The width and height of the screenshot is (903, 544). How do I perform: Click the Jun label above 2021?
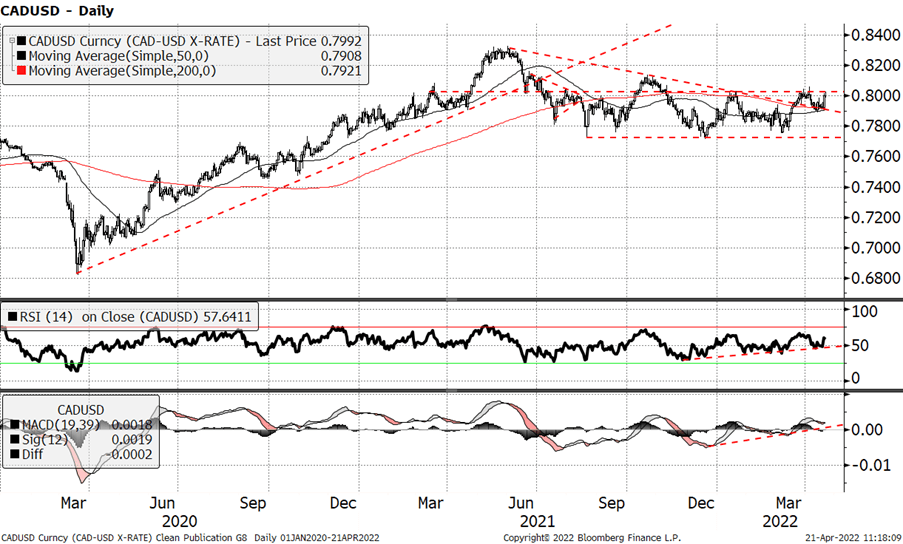[521, 503]
